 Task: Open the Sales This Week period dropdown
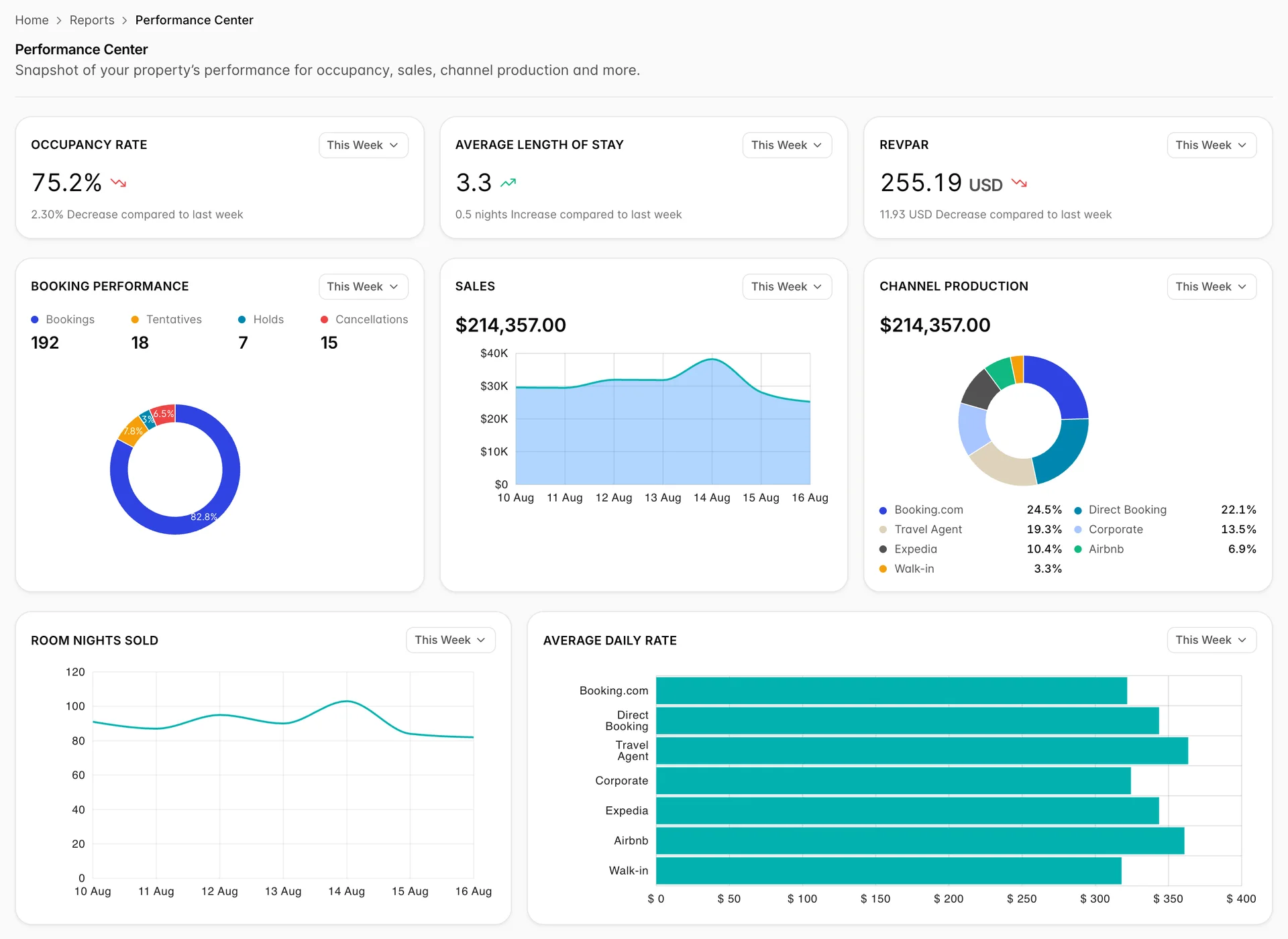(787, 287)
